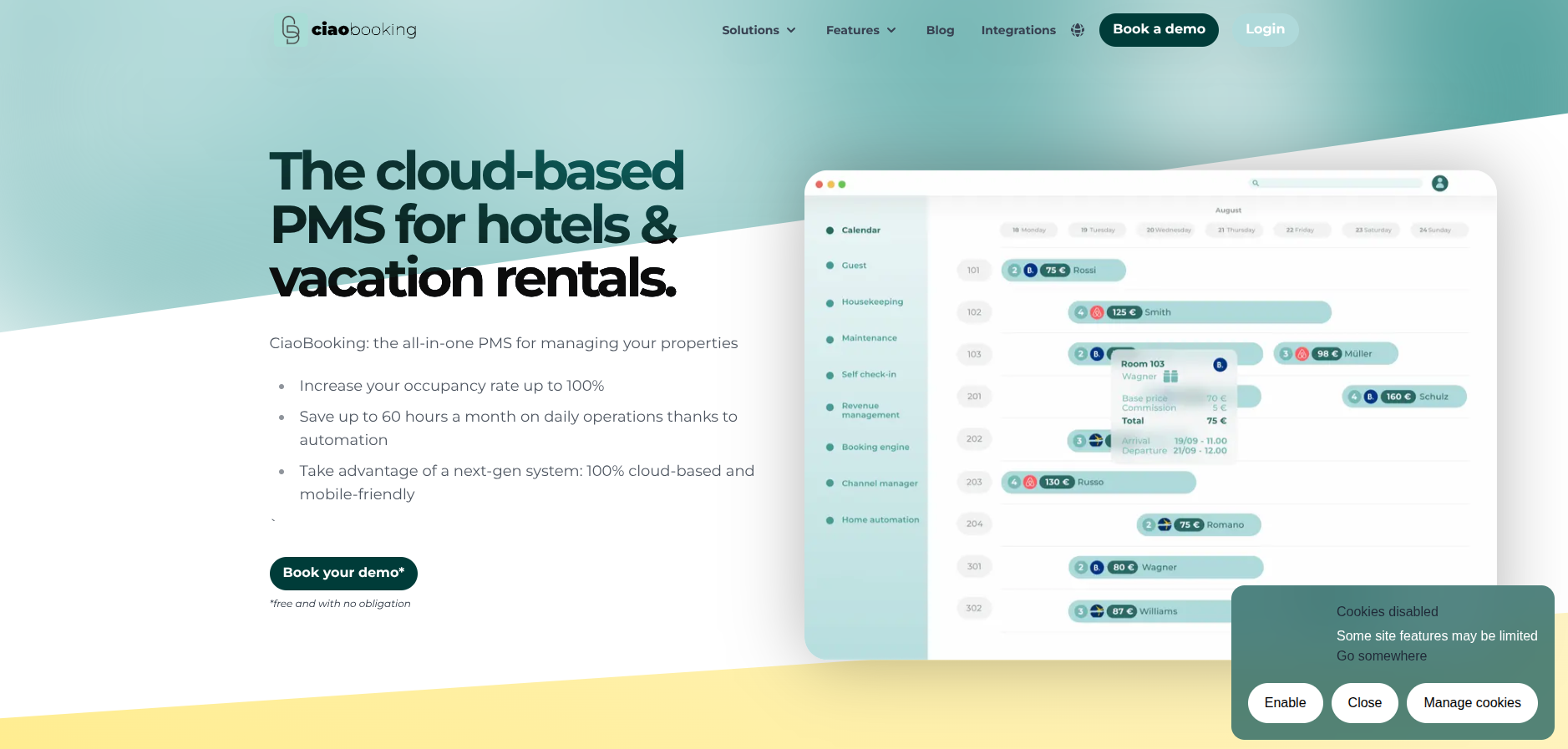Open the Login page
Image resolution: width=1568 pixels, height=749 pixels.
1265,30
